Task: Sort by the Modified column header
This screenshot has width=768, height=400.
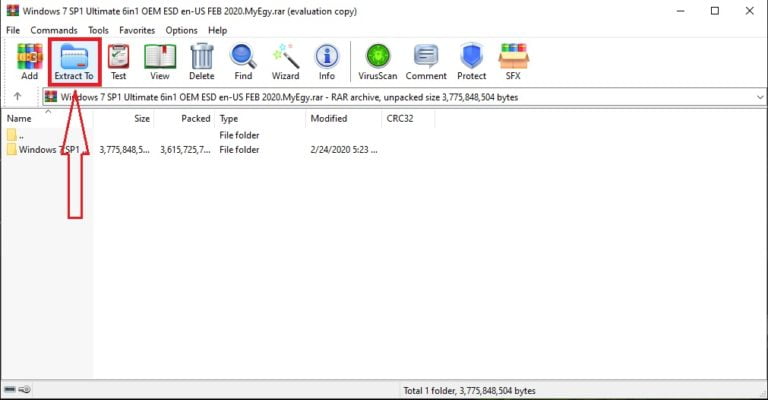Action: (x=343, y=118)
